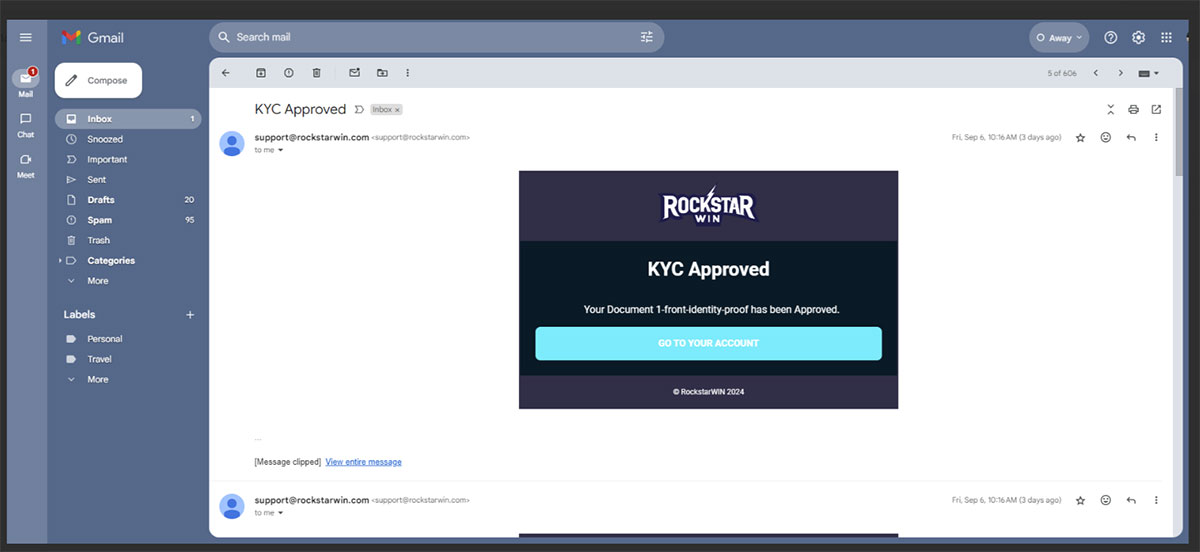This screenshot has width=1200, height=552.
Task: Open the Settings gear icon
Action: tap(1138, 37)
